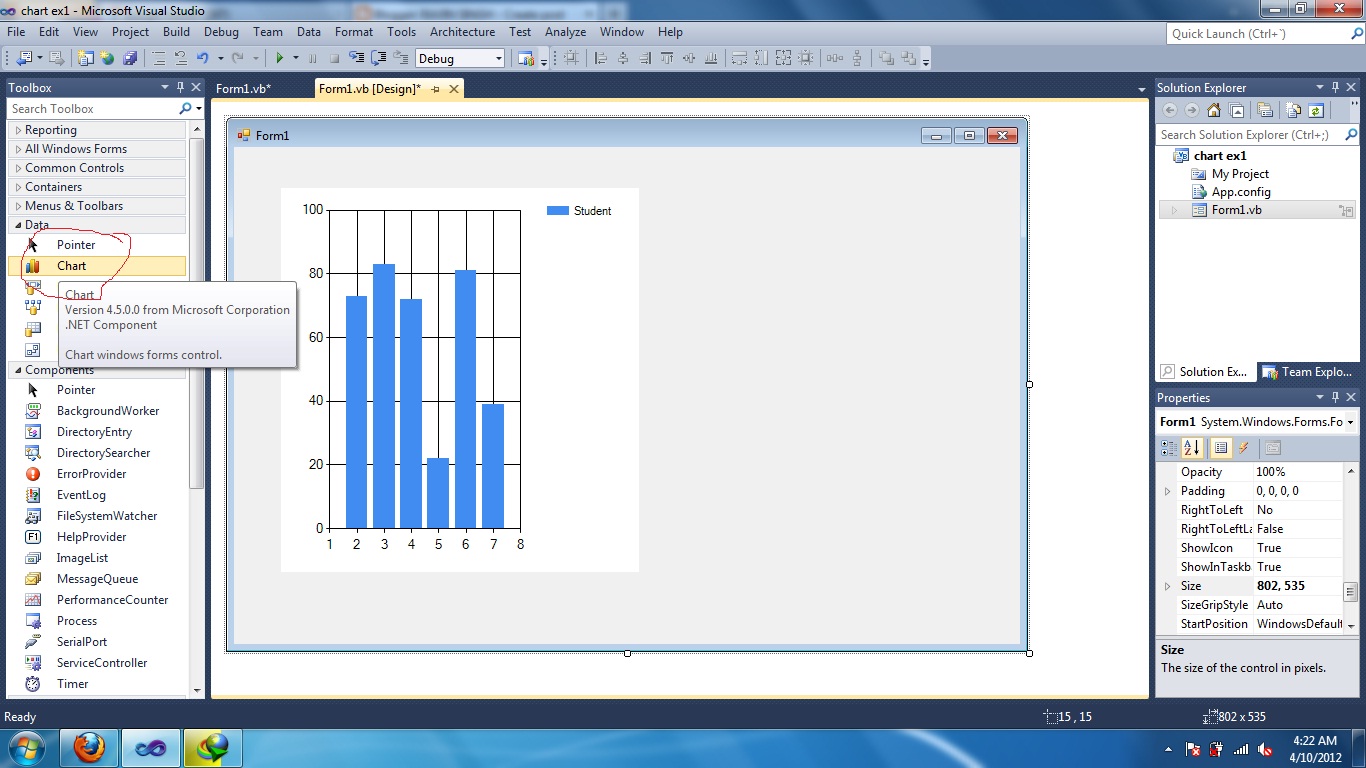Screen dimensions: 1366x768
Task: Collapse the Data toolbox group
Action: [x=18, y=225]
